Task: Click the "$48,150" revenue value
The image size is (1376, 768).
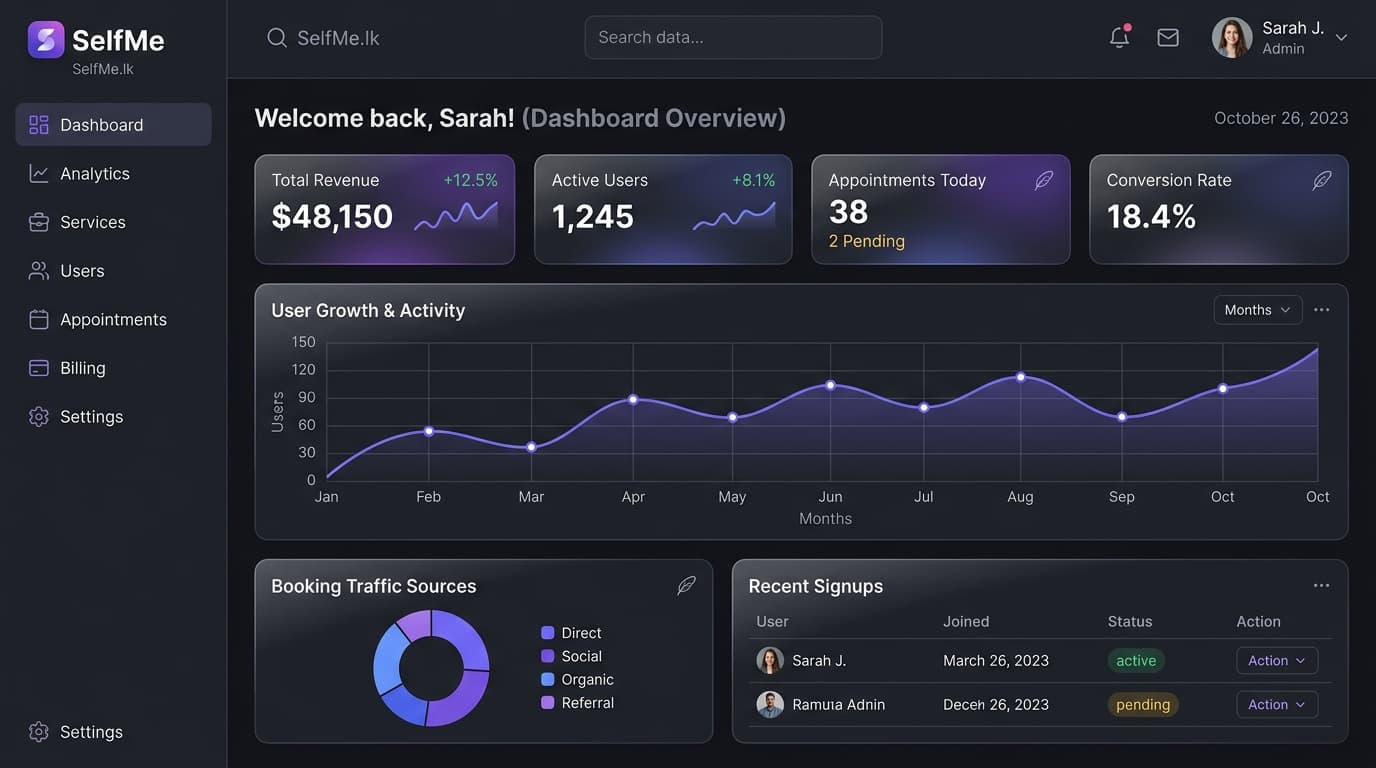Action: click(x=332, y=217)
